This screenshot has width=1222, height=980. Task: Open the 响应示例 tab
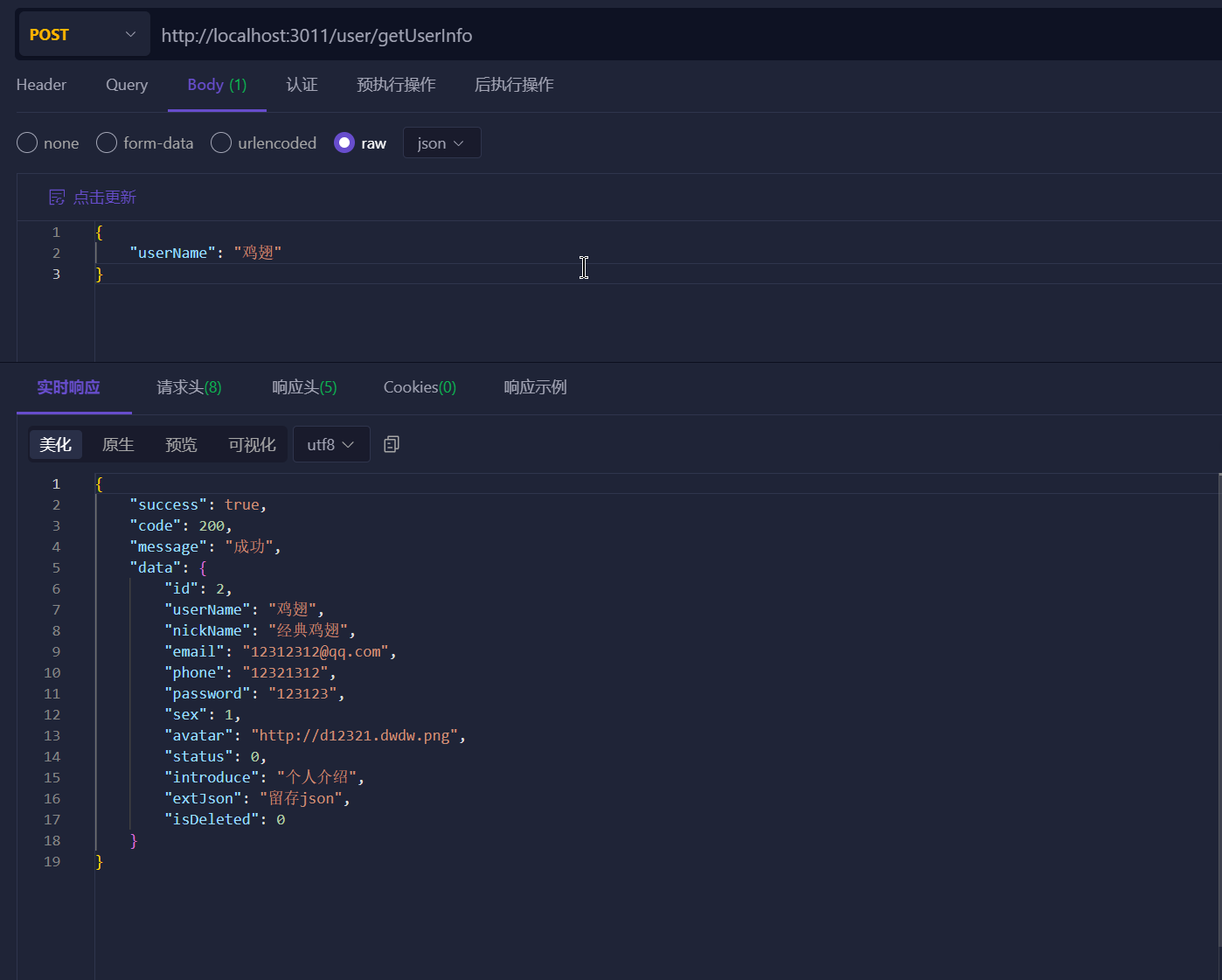click(x=535, y=387)
